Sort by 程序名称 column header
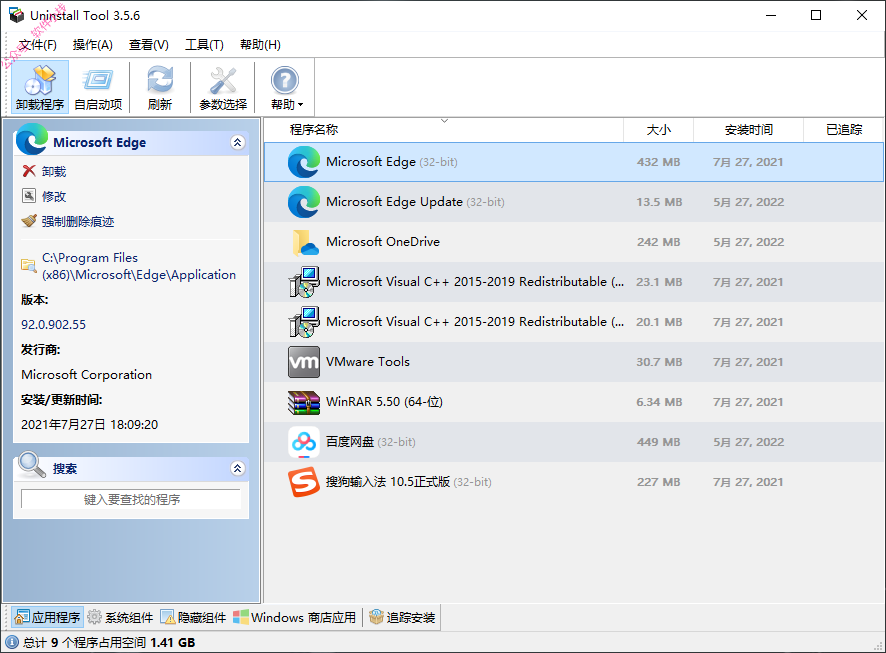886x653 pixels. click(444, 130)
